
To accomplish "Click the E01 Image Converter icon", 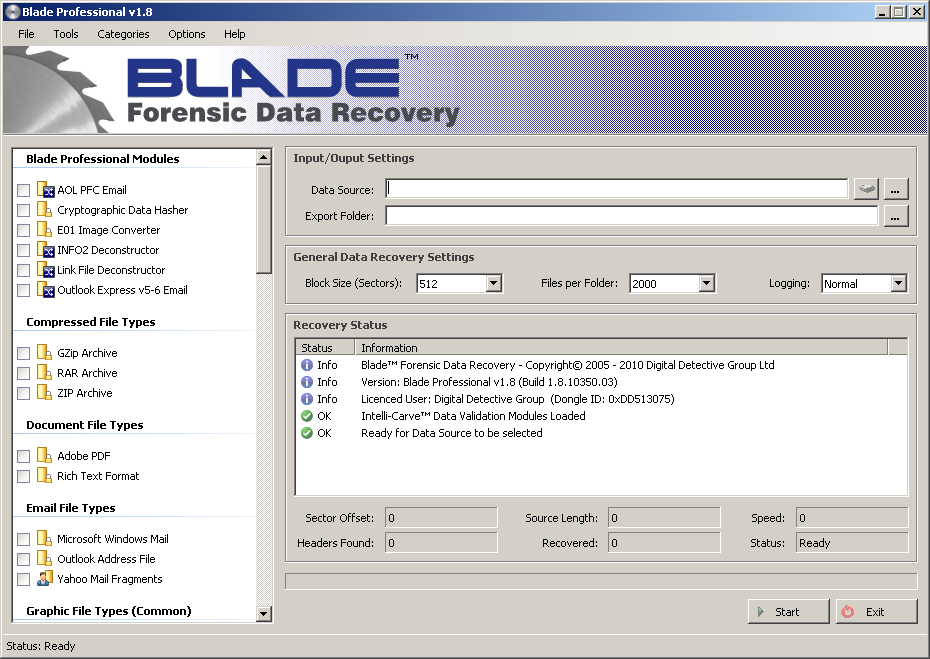I will coord(44,230).
